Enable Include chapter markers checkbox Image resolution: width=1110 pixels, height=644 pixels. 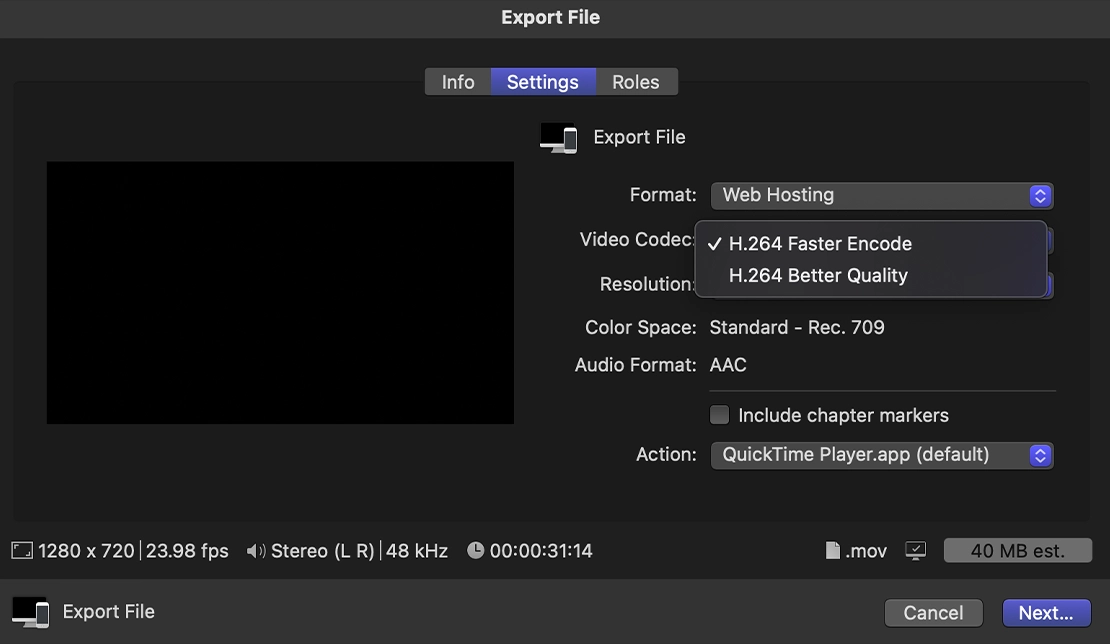[719, 415]
